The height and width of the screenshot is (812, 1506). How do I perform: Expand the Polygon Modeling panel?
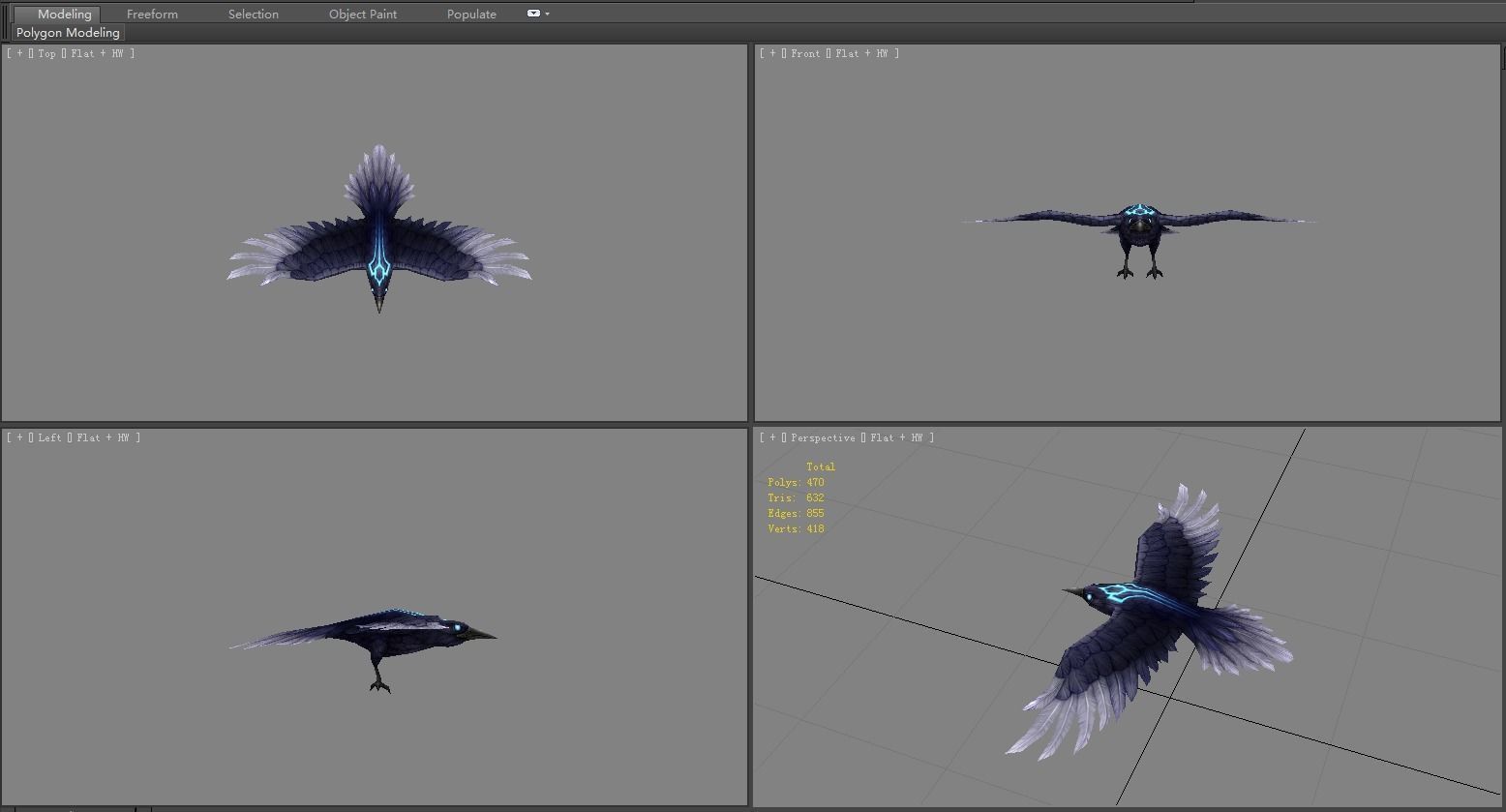coord(68,33)
